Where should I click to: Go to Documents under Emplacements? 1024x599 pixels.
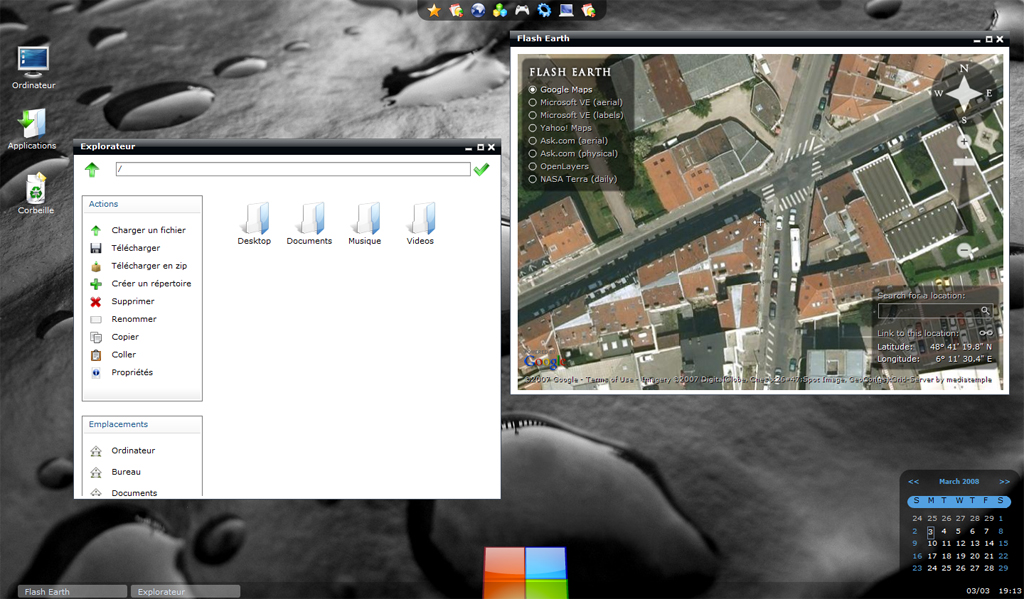pos(123,493)
